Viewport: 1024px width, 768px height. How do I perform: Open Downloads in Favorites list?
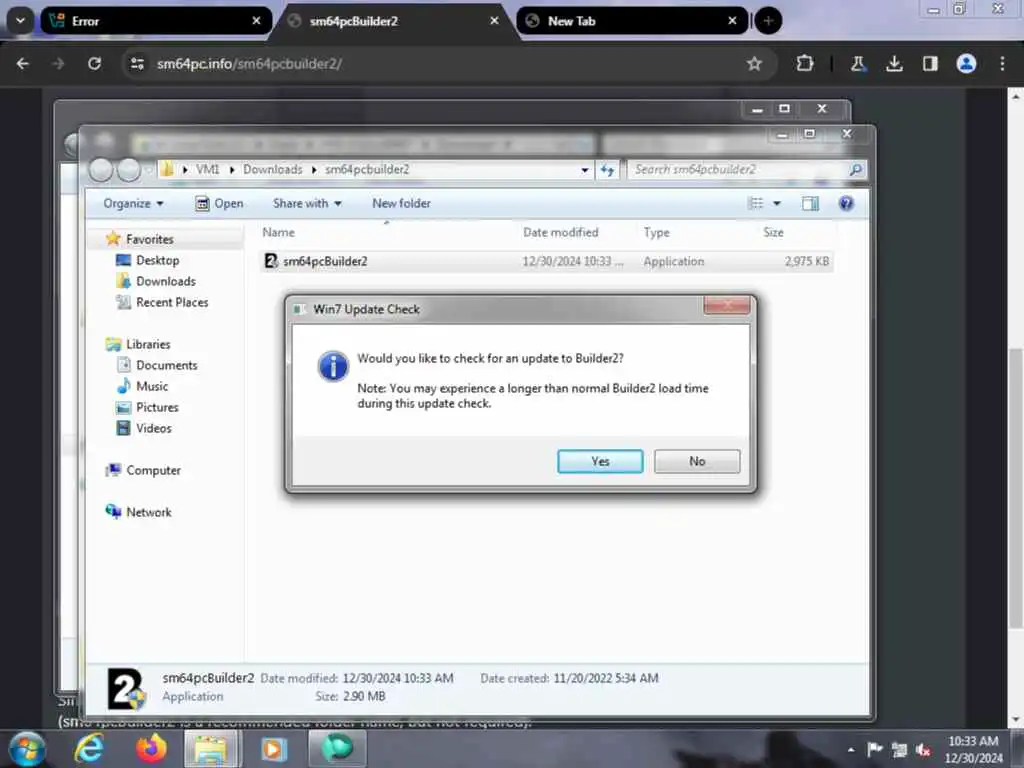pyautogui.click(x=165, y=281)
